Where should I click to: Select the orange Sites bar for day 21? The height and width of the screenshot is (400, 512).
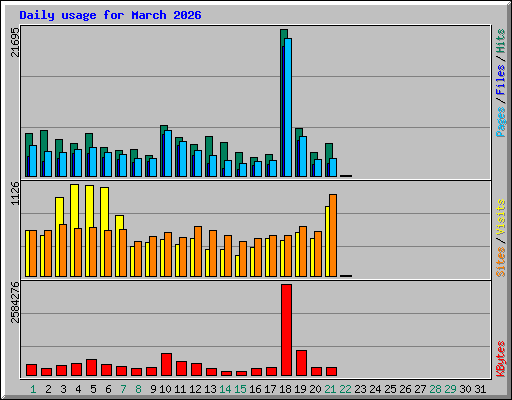click(333, 235)
